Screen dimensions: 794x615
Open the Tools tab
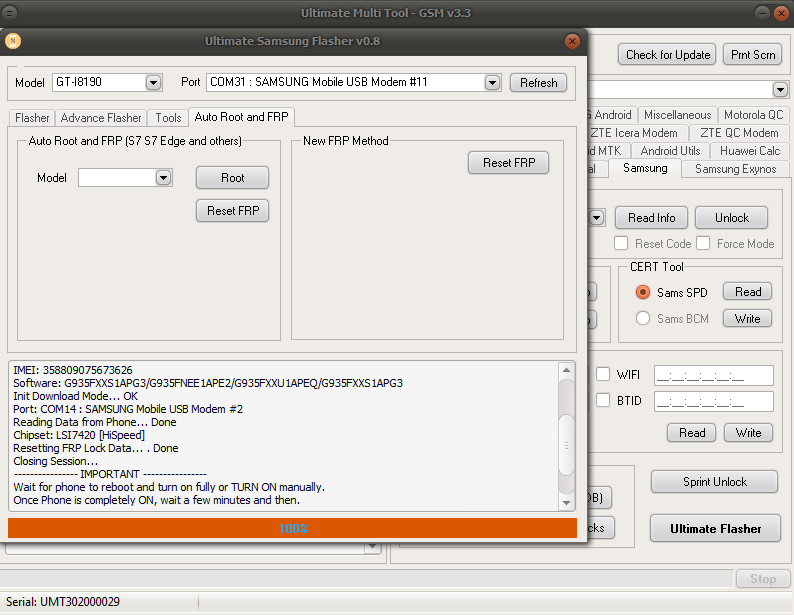tap(168, 118)
